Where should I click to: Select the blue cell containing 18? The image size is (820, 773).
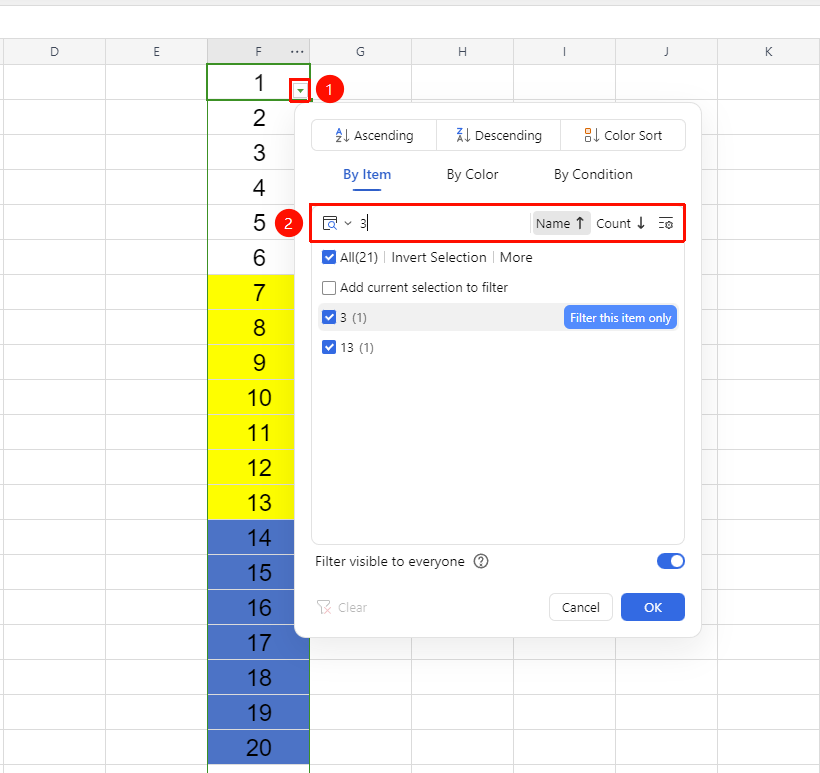tap(259, 678)
